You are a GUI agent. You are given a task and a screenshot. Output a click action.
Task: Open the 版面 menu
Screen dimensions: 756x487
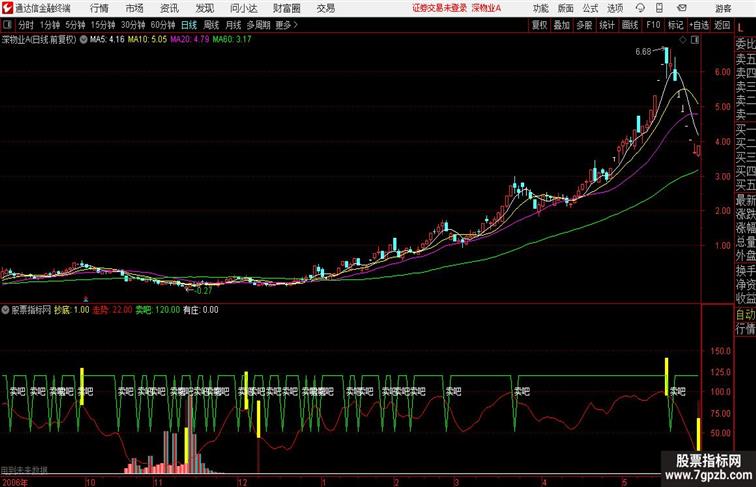click(x=566, y=8)
